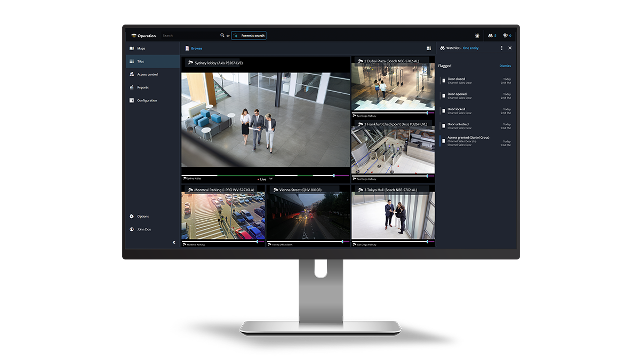The height and width of the screenshot is (360, 640).
Task: Click the Forensic search button
Action: click(249, 36)
